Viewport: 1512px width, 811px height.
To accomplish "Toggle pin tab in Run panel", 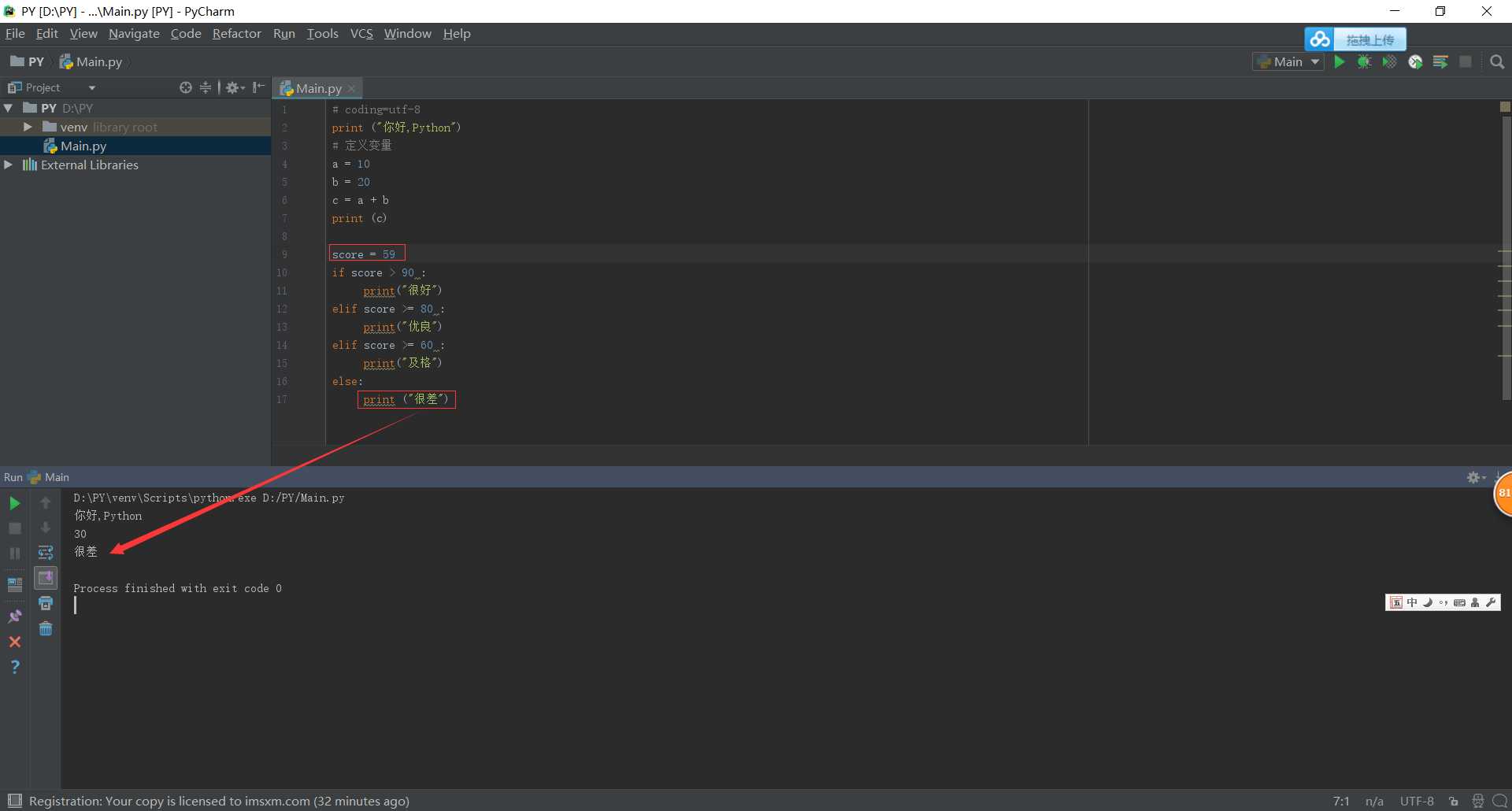I will tap(14, 617).
